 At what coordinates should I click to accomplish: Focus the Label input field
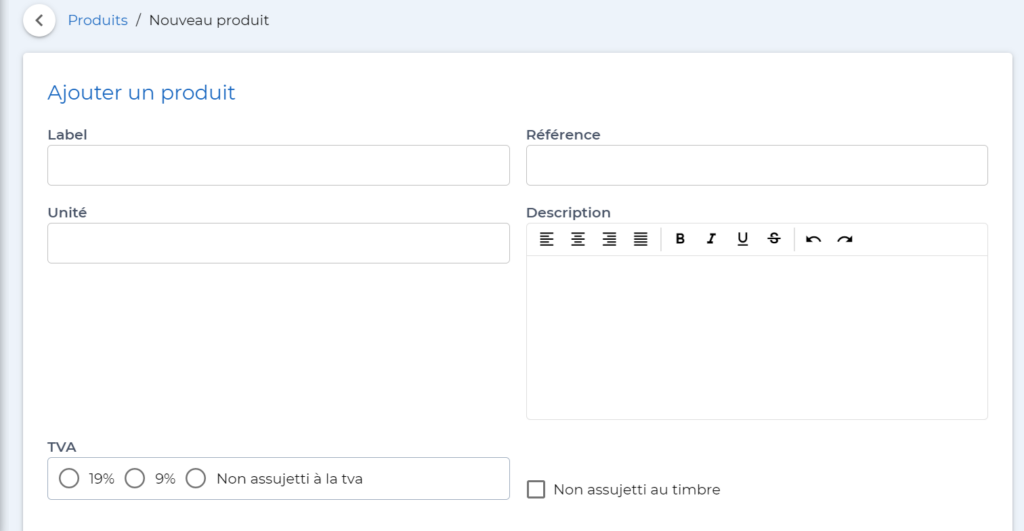(278, 165)
